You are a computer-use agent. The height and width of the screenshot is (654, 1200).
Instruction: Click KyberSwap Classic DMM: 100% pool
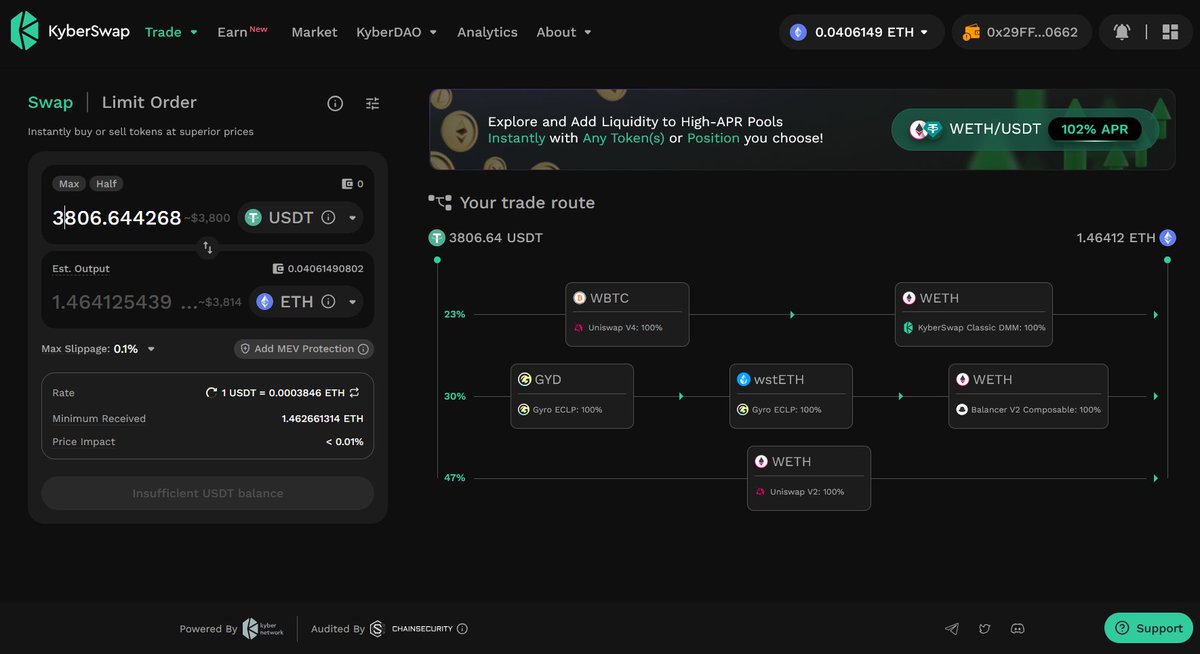click(974, 328)
